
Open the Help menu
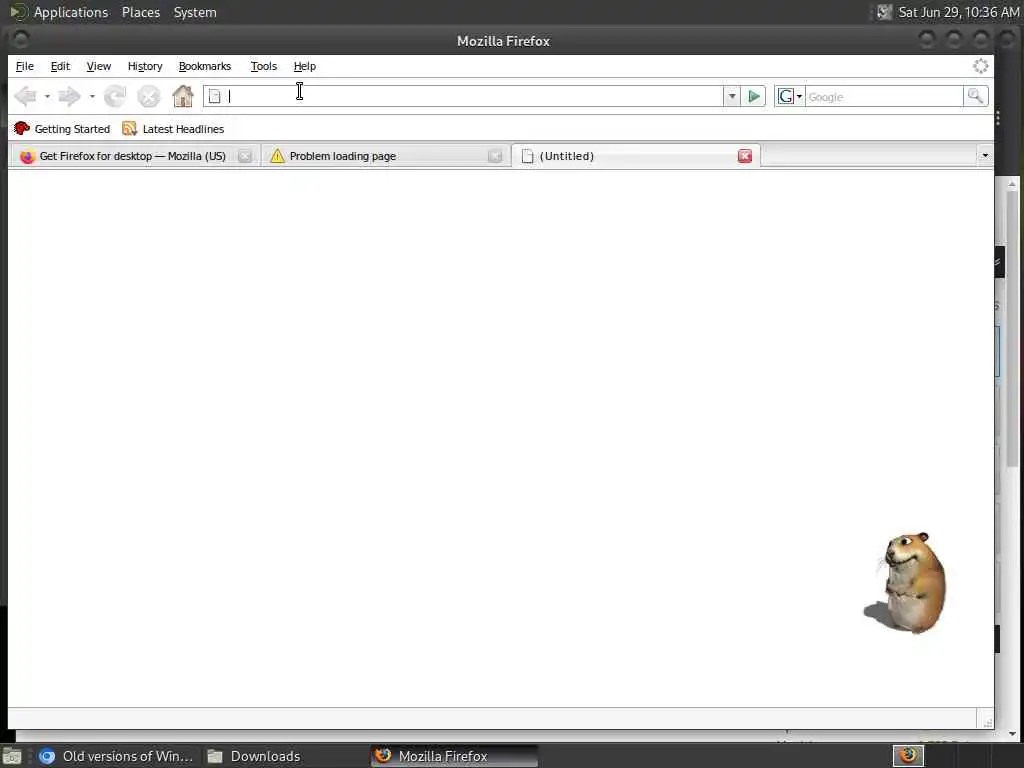coord(304,66)
